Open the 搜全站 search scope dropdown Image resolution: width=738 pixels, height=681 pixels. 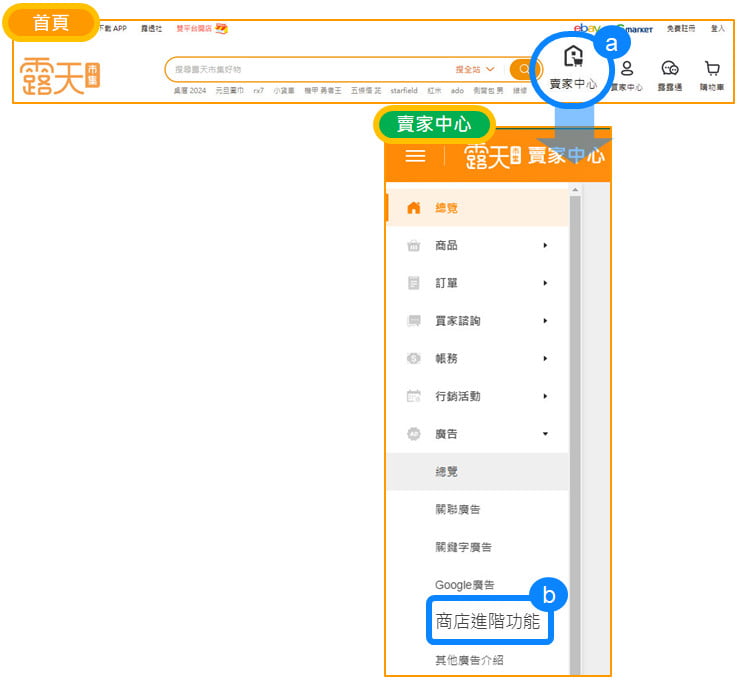coord(475,70)
